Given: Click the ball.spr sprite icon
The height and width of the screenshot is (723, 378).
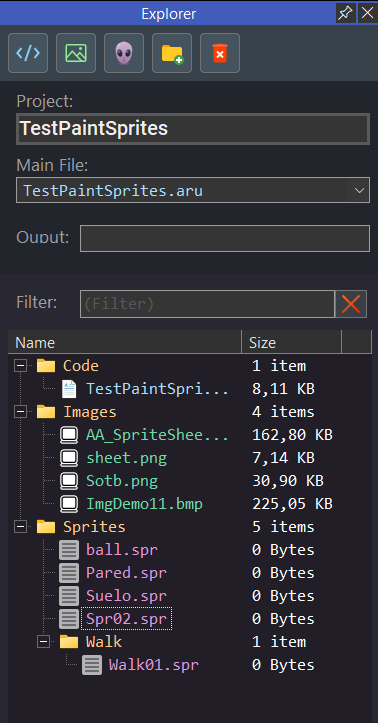Looking at the screenshot, I should tap(69, 550).
